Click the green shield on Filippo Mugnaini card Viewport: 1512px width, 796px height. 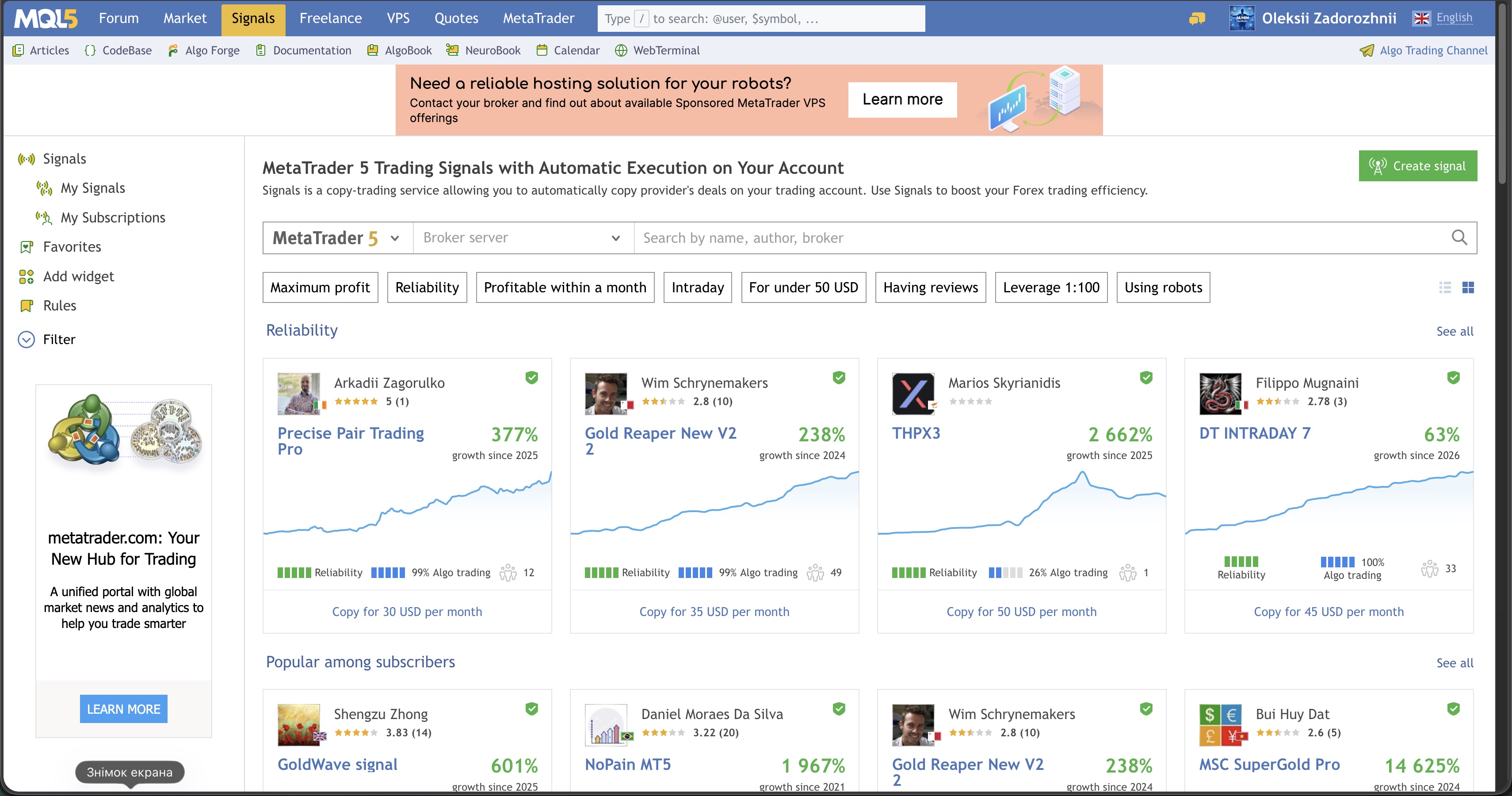1453,378
